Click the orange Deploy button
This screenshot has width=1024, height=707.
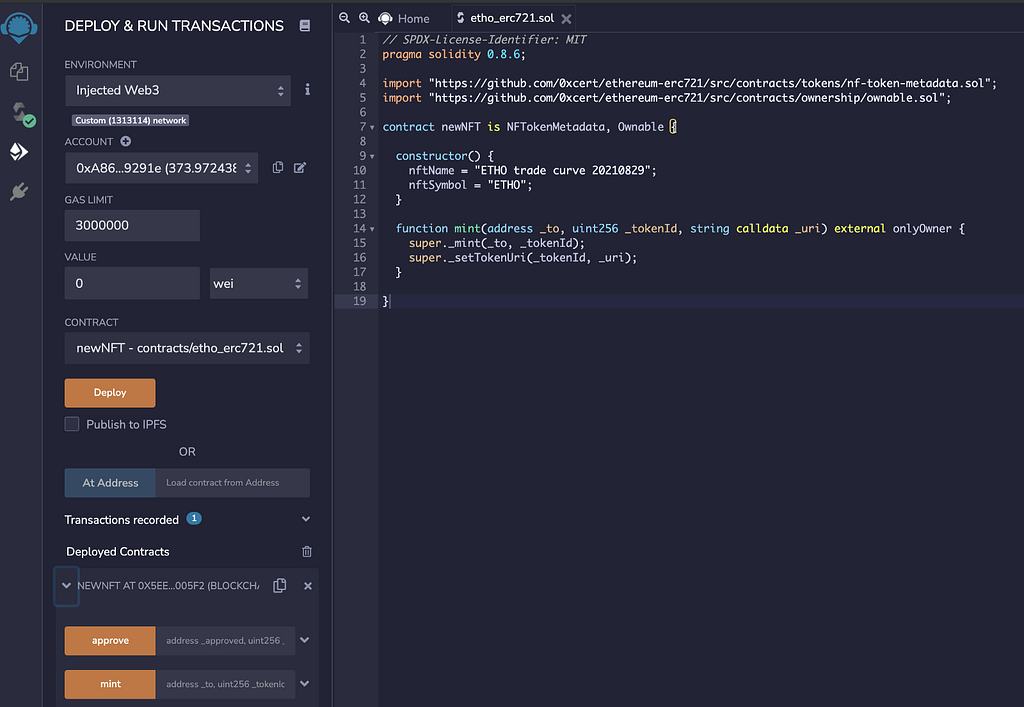(110, 392)
